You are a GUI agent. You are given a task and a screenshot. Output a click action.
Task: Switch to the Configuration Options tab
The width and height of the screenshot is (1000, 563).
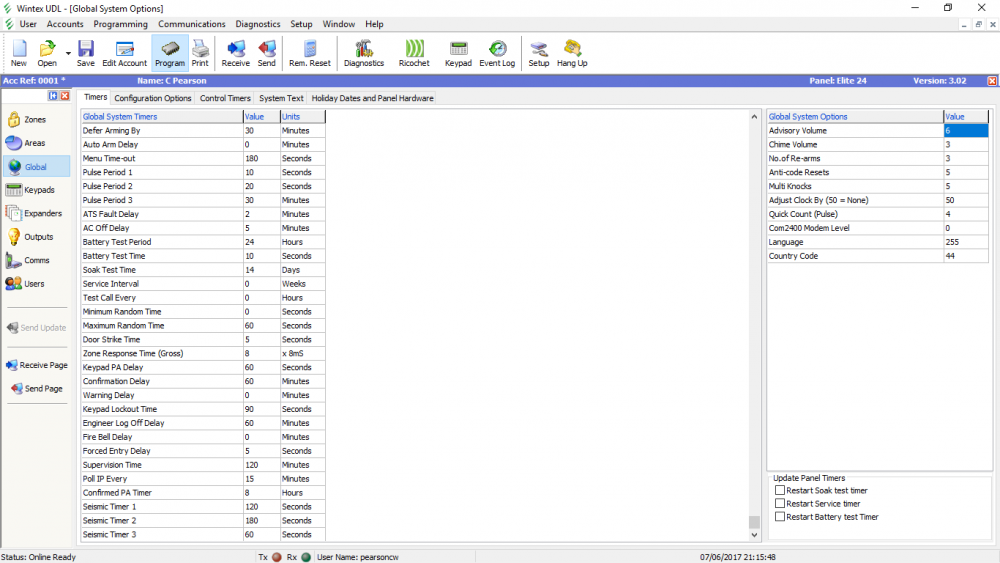152,98
